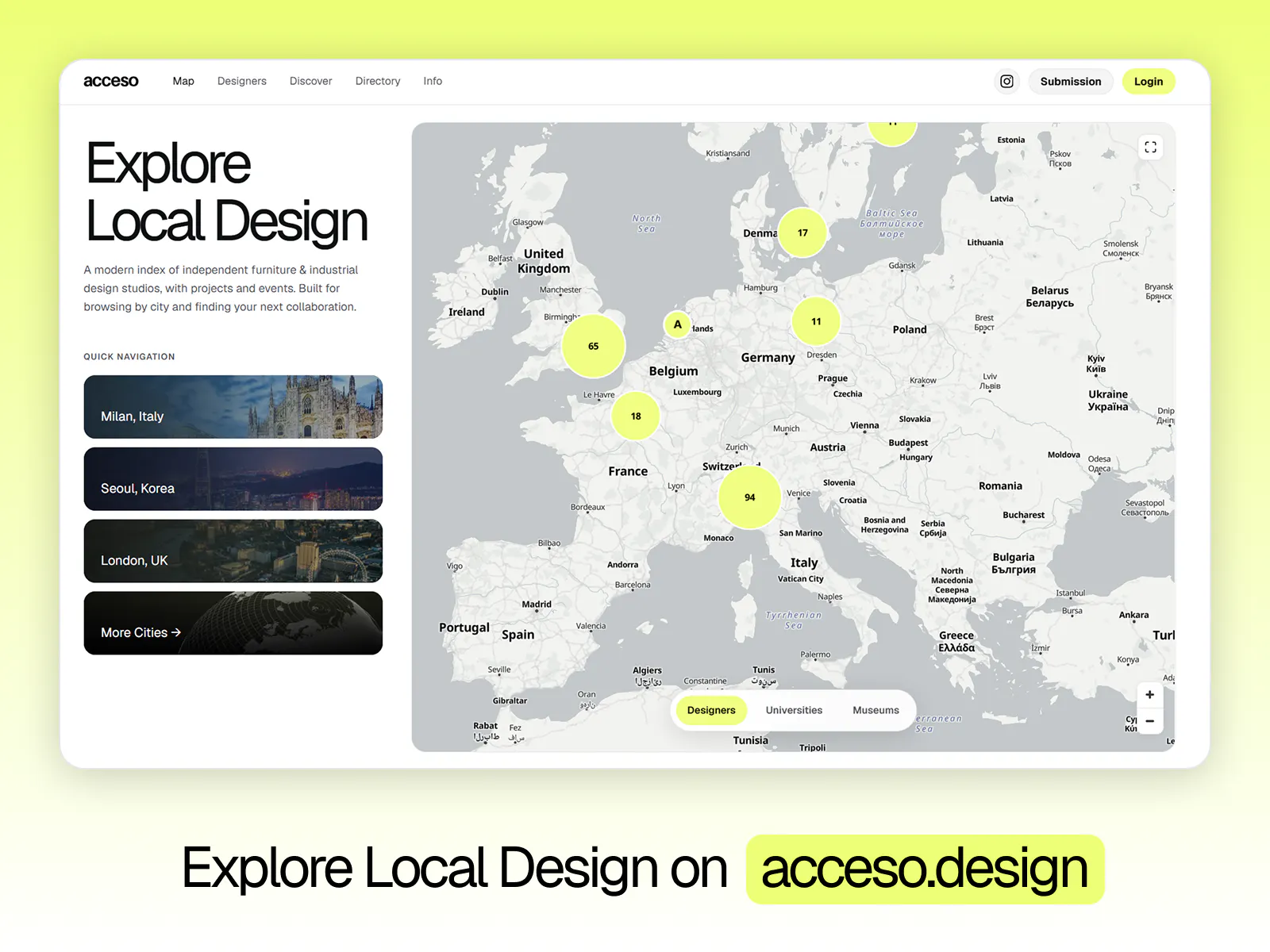Click the Dublin city label
This screenshot has width=1270, height=952.
tap(495, 292)
